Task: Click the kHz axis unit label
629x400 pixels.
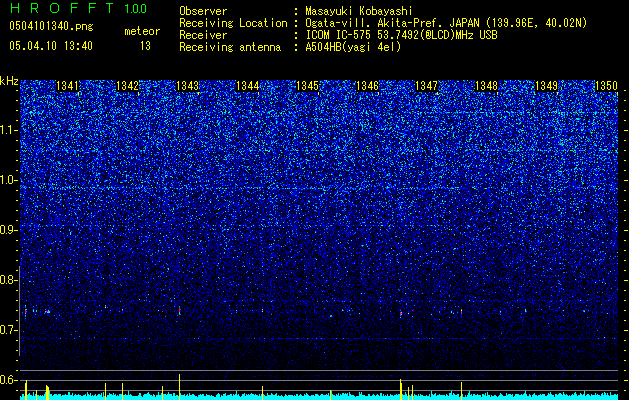Action: tap(9, 81)
